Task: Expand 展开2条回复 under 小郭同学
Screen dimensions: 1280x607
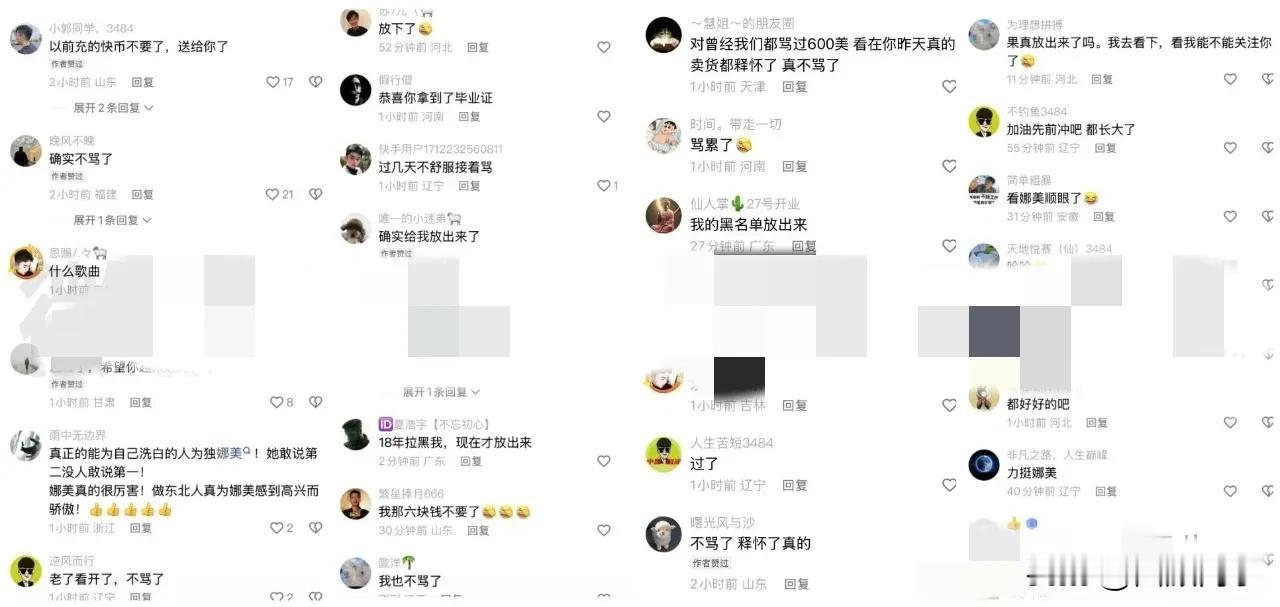Action: pos(113,107)
